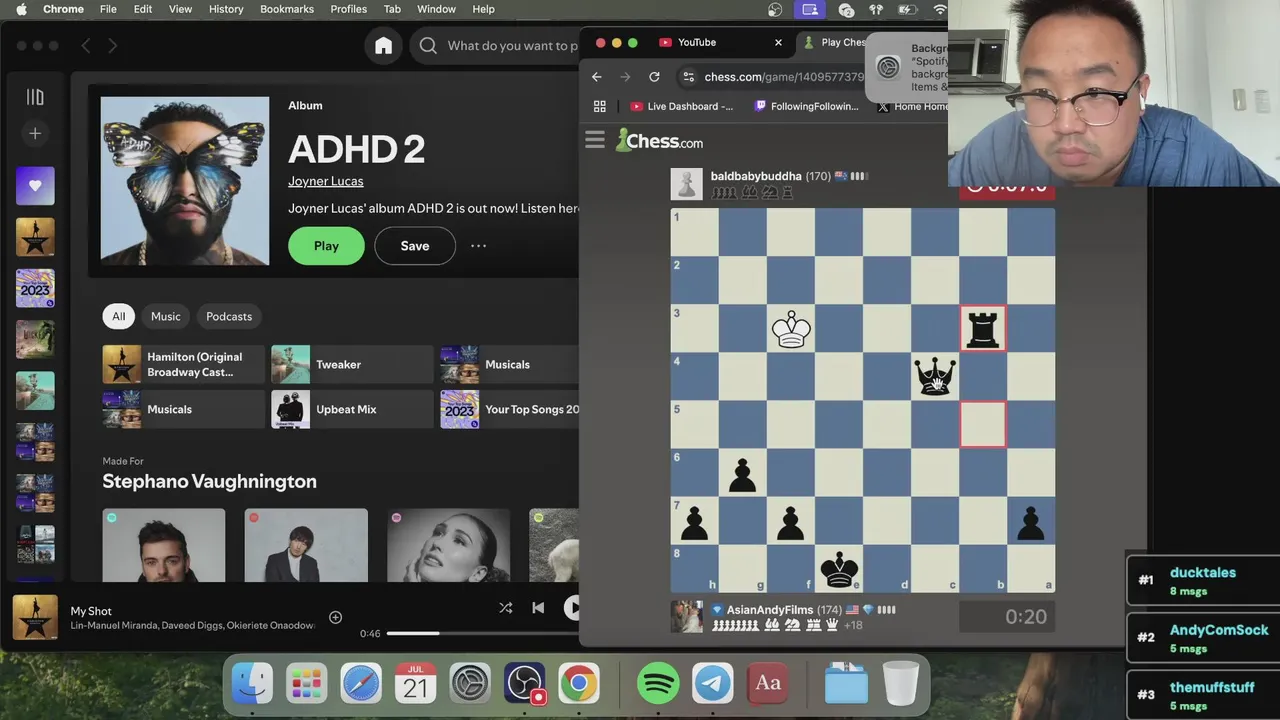Select the black pawn on a7
Screen dimensions: 1280x720
coord(1031,521)
